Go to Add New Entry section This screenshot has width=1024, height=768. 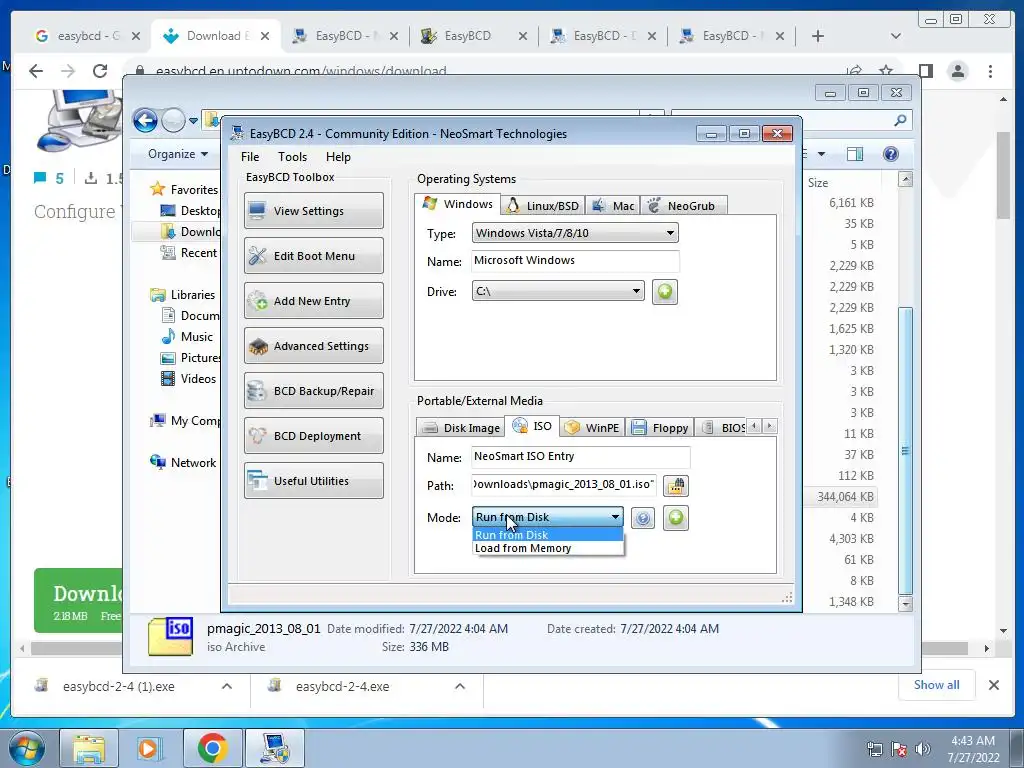point(313,300)
